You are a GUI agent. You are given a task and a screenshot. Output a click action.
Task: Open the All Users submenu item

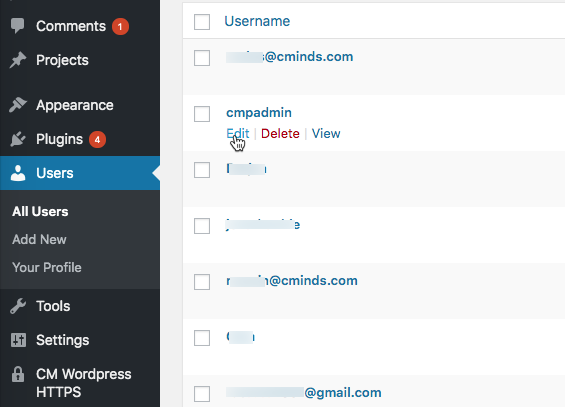click(x=40, y=211)
